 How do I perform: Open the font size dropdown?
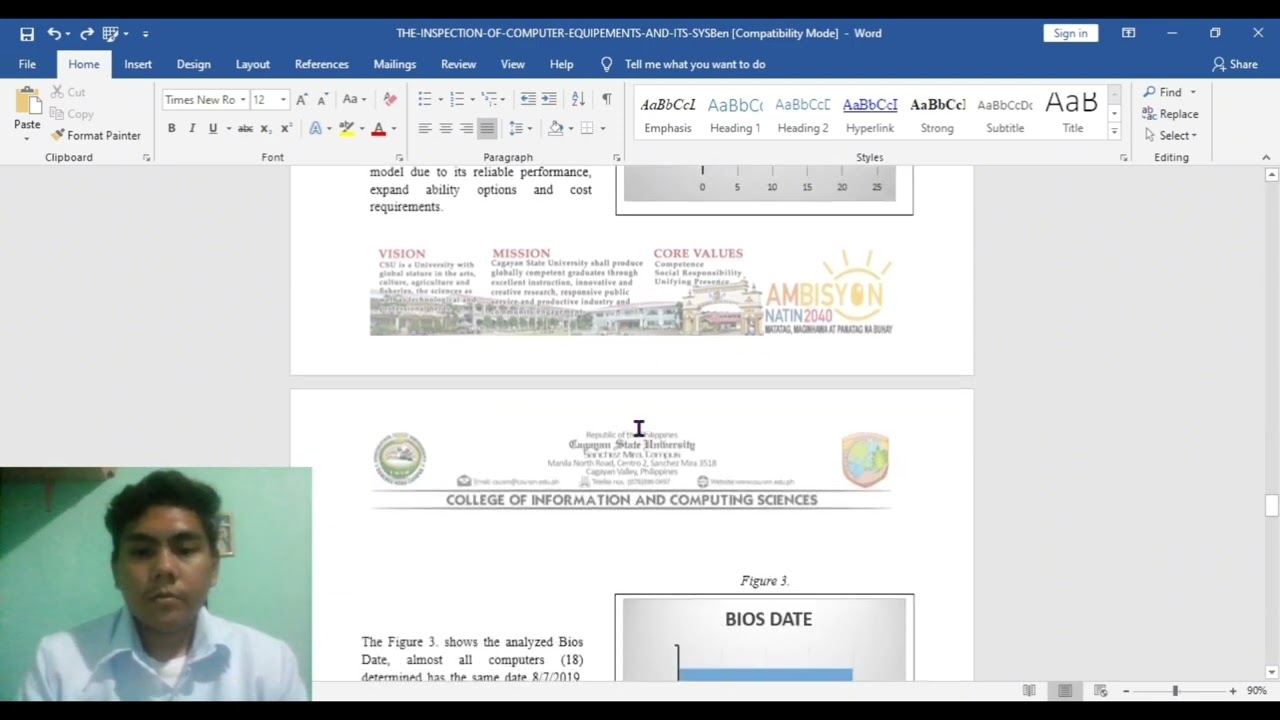tap(283, 100)
